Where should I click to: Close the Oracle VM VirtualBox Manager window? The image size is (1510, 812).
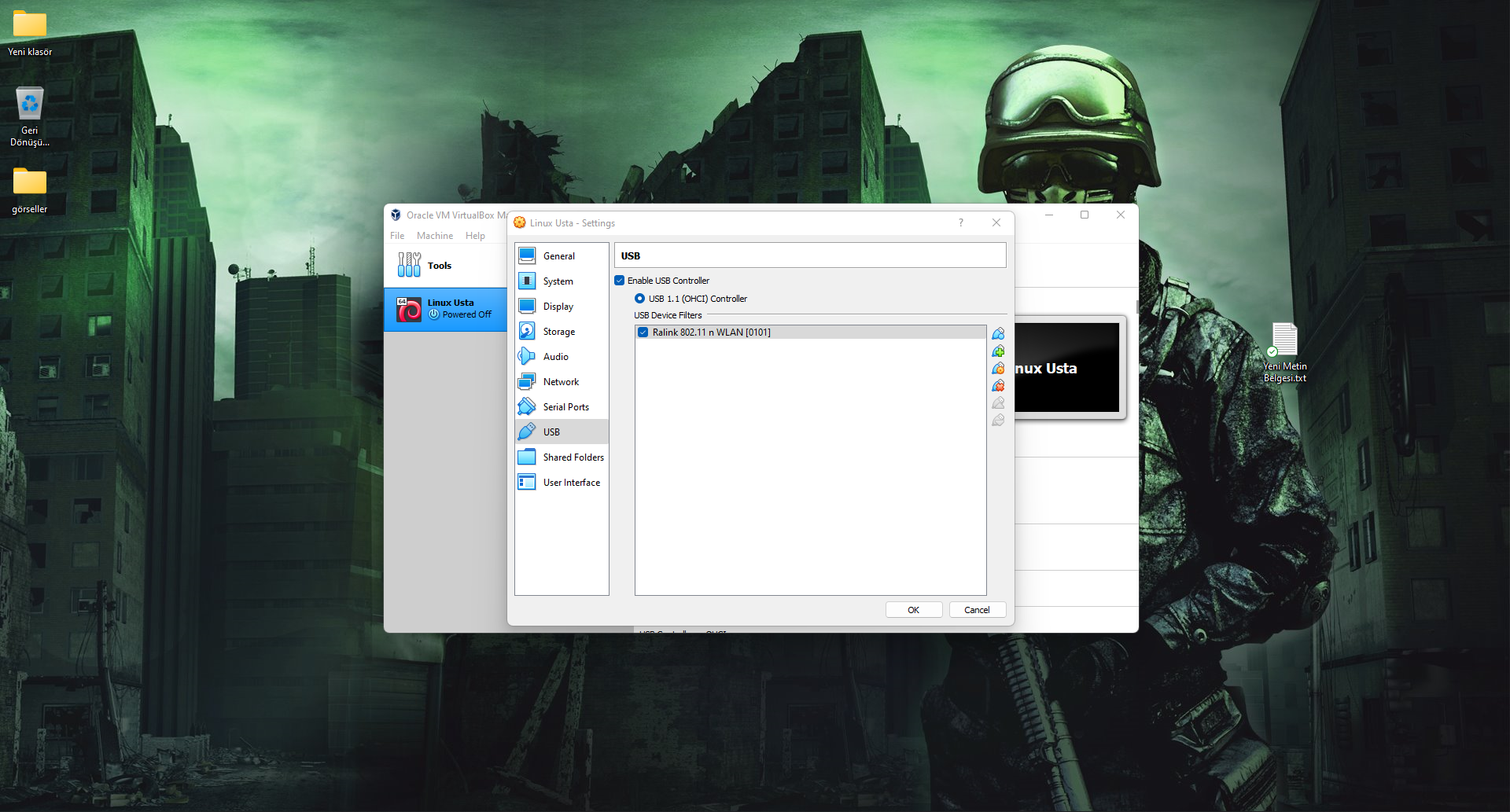[x=1121, y=215]
